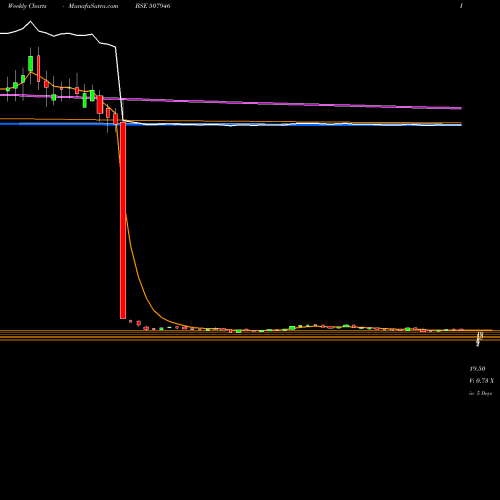Viewport: 500px width, 500px height.
Task: Click the huge red crash candlestick
Action: tap(123, 220)
